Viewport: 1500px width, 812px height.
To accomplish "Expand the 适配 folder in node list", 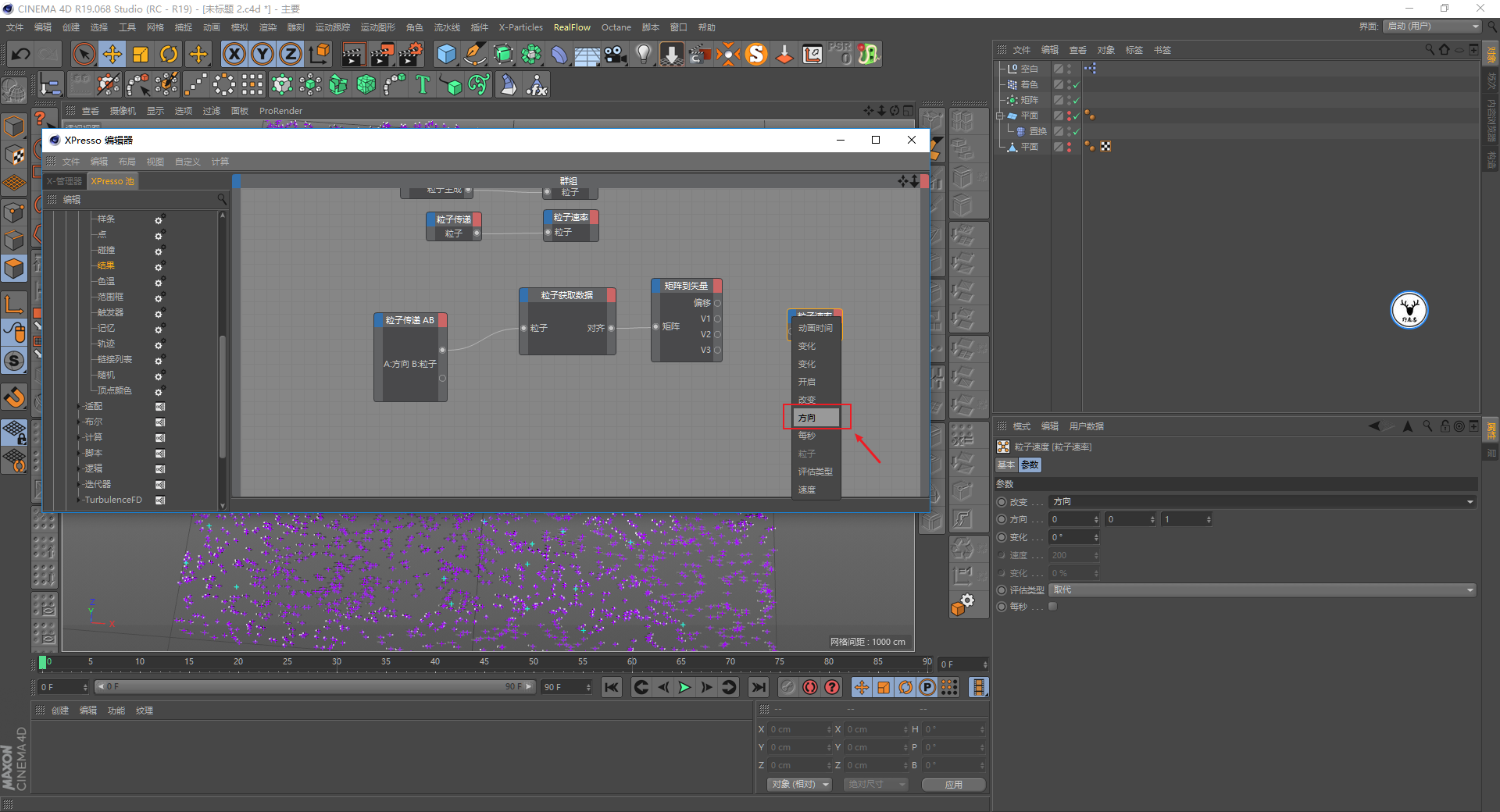I will [80, 406].
